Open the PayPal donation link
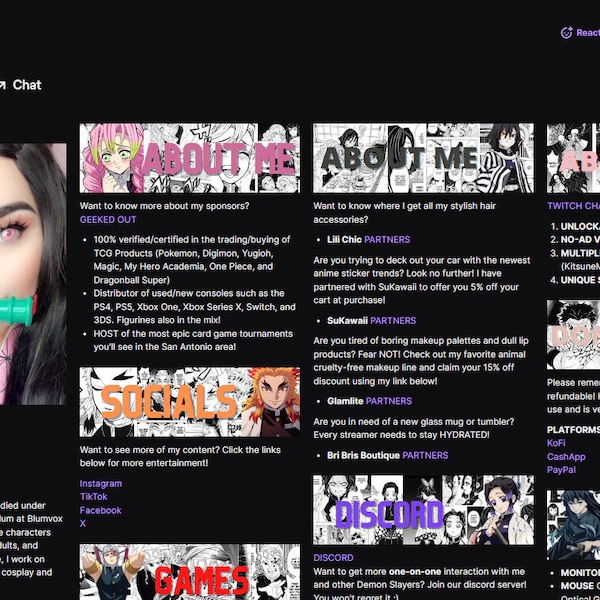 561,470
